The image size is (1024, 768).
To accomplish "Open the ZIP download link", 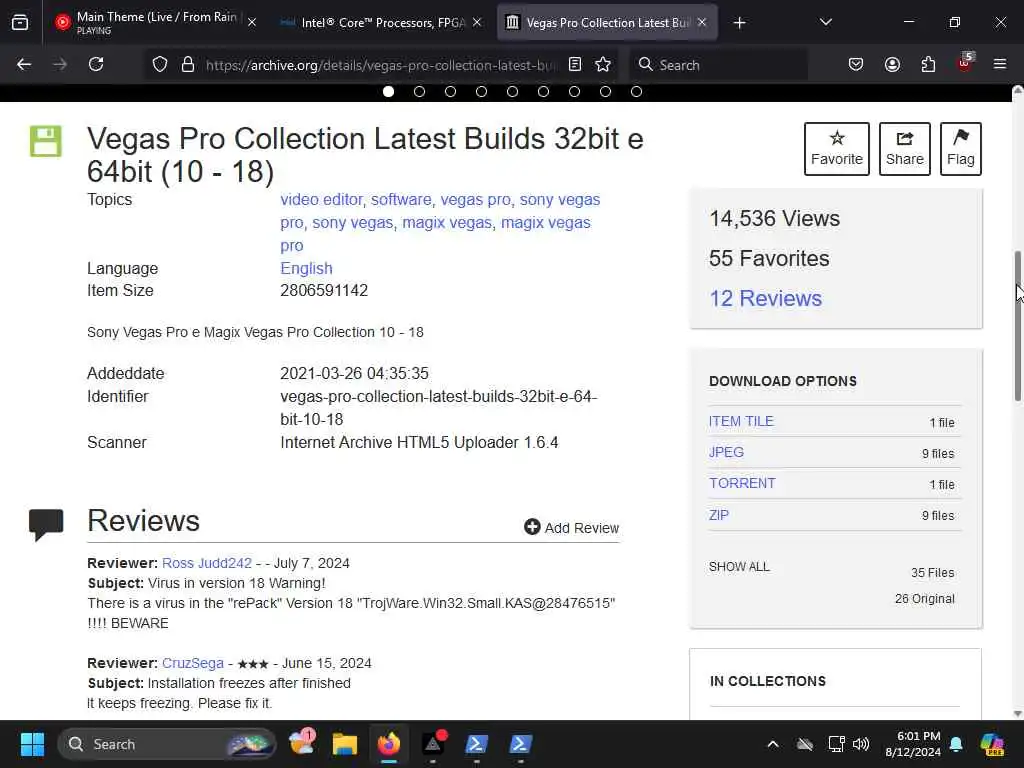I will (x=719, y=515).
